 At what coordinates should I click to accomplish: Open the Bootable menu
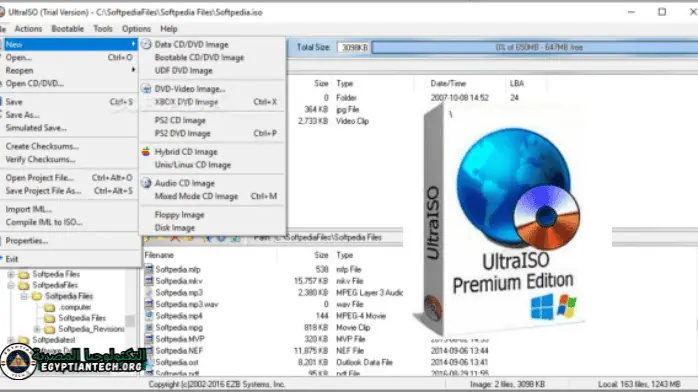pyautogui.click(x=68, y=28)
